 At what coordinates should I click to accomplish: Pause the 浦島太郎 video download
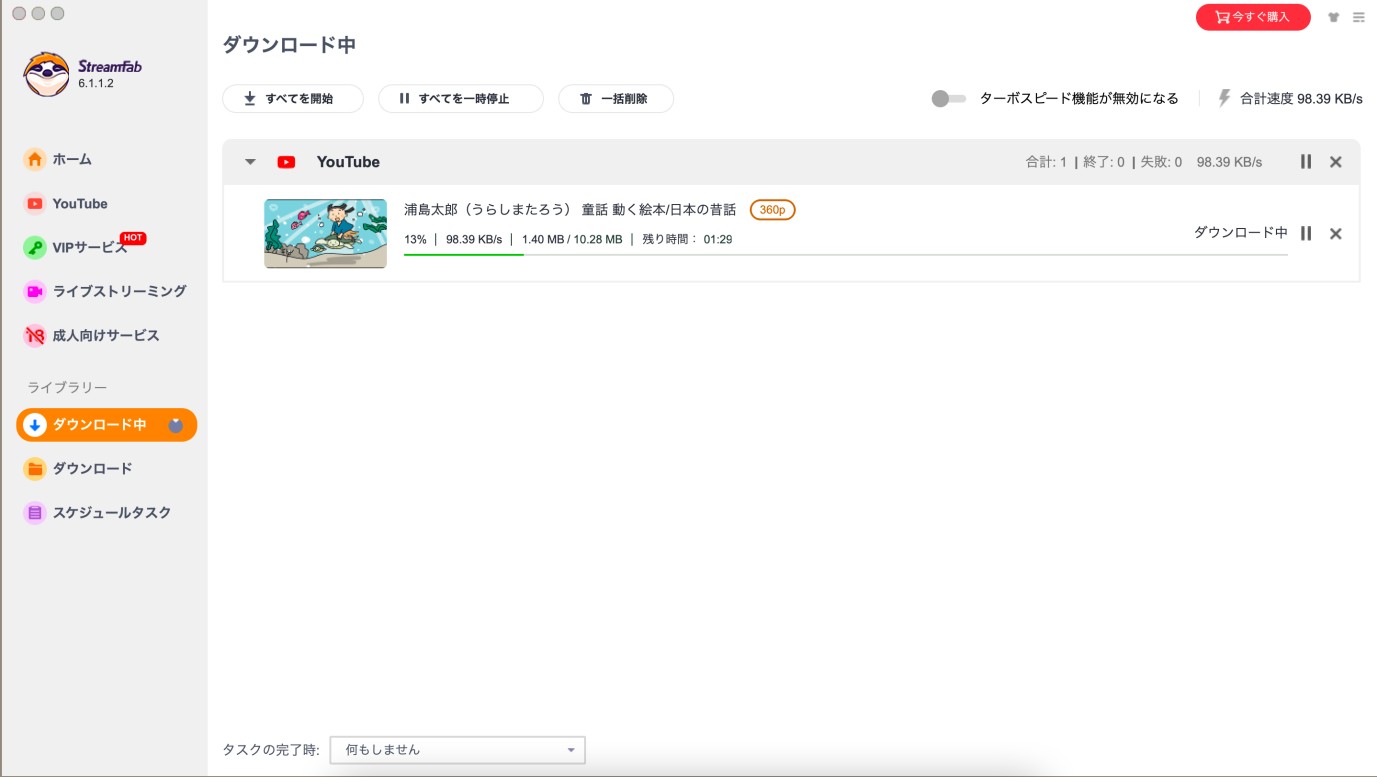click(x=1306, y=233)
